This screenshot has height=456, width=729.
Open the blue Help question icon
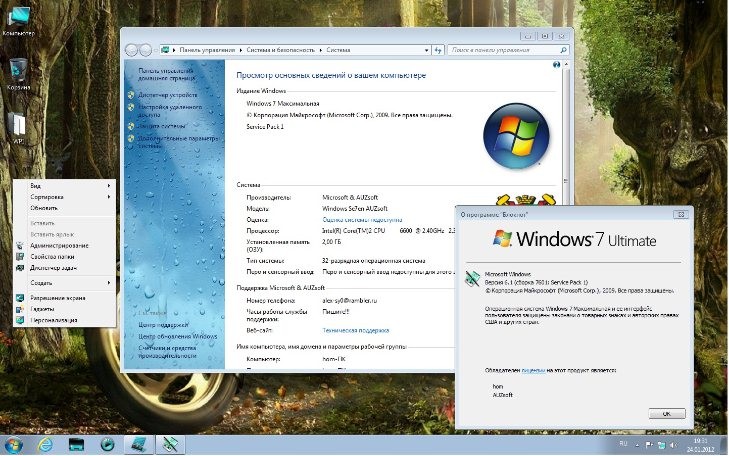[x=557, y=65]
